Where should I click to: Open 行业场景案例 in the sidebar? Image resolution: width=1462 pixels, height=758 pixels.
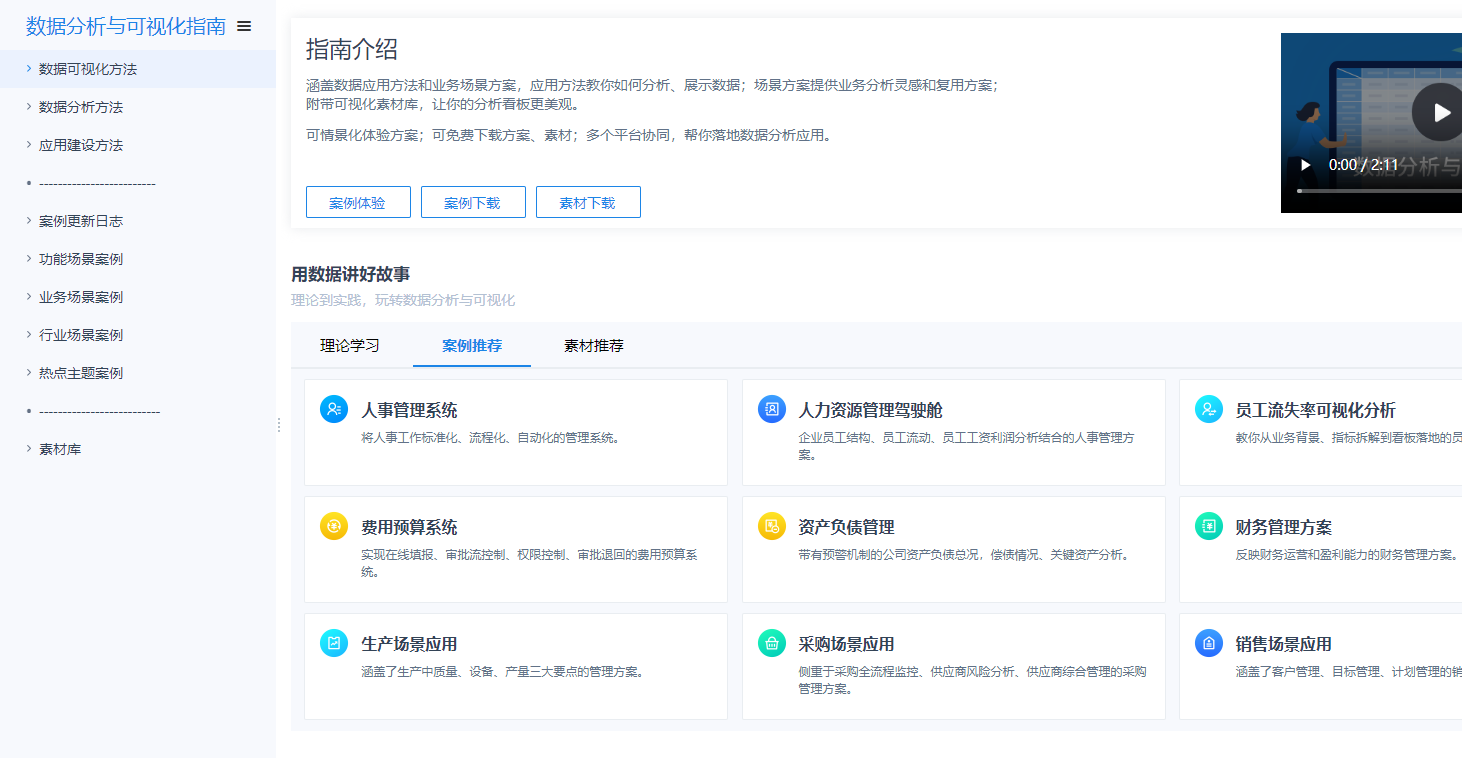point(81,335)
